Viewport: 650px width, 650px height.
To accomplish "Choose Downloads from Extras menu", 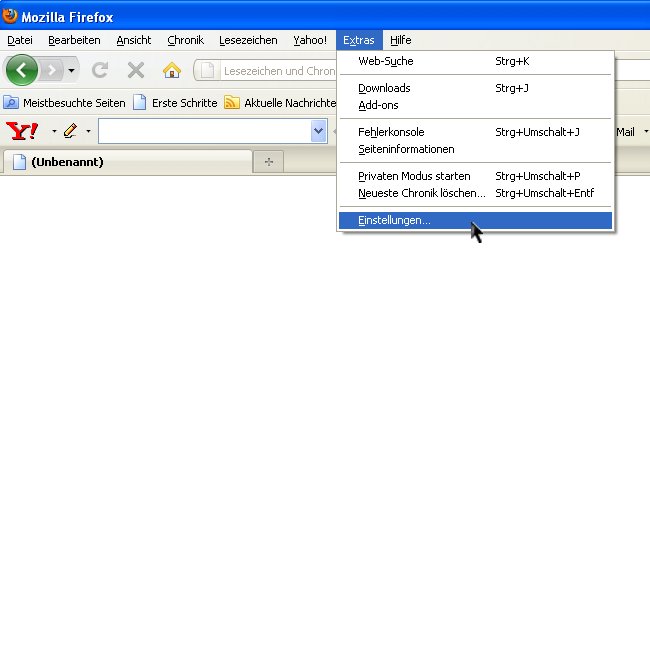I will click(475, 88).
